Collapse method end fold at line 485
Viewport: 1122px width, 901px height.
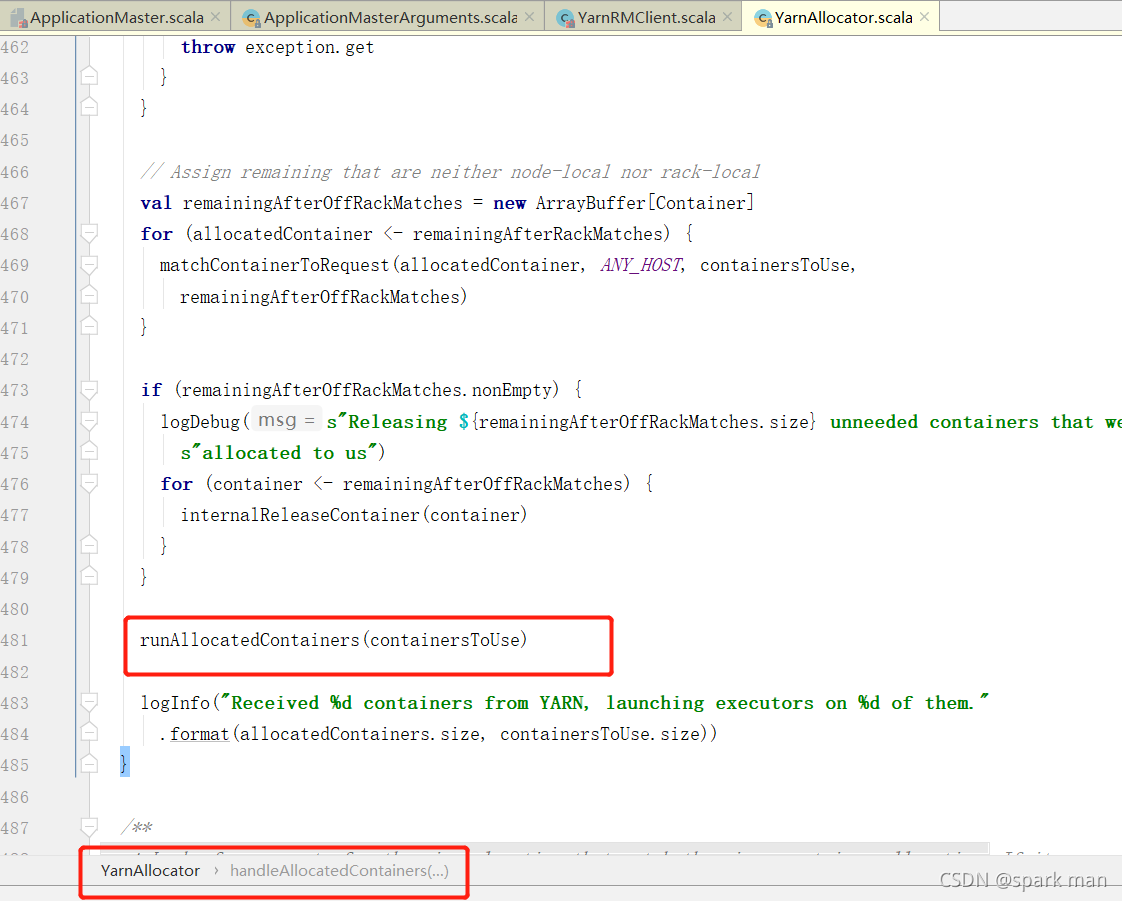[x=89, y=764]
